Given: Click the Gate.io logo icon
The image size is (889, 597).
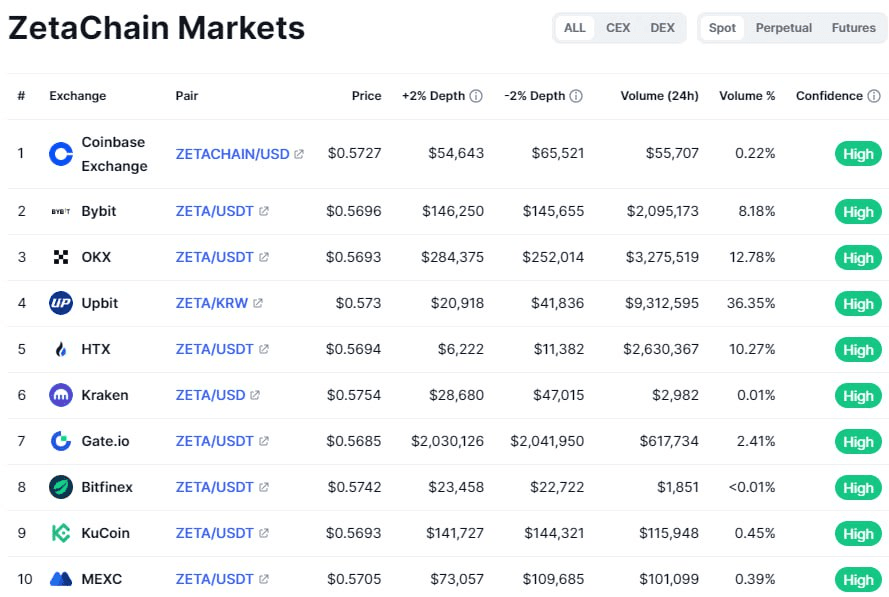Looking at the screenshot, I should [61, 441].
